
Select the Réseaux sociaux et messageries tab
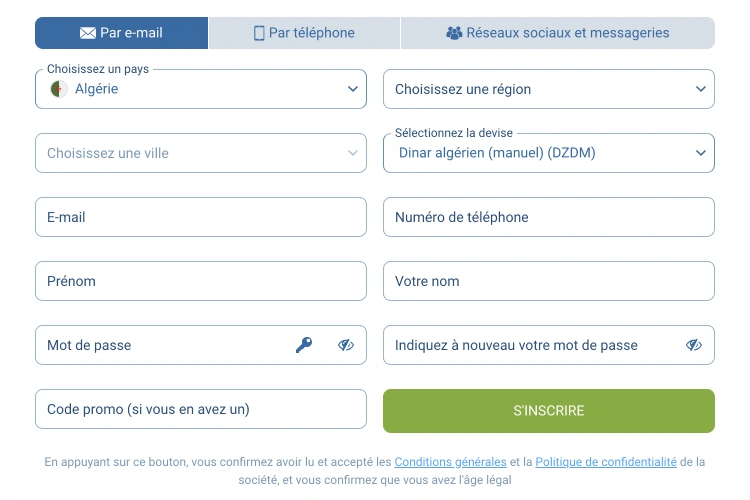coord(558,33)
